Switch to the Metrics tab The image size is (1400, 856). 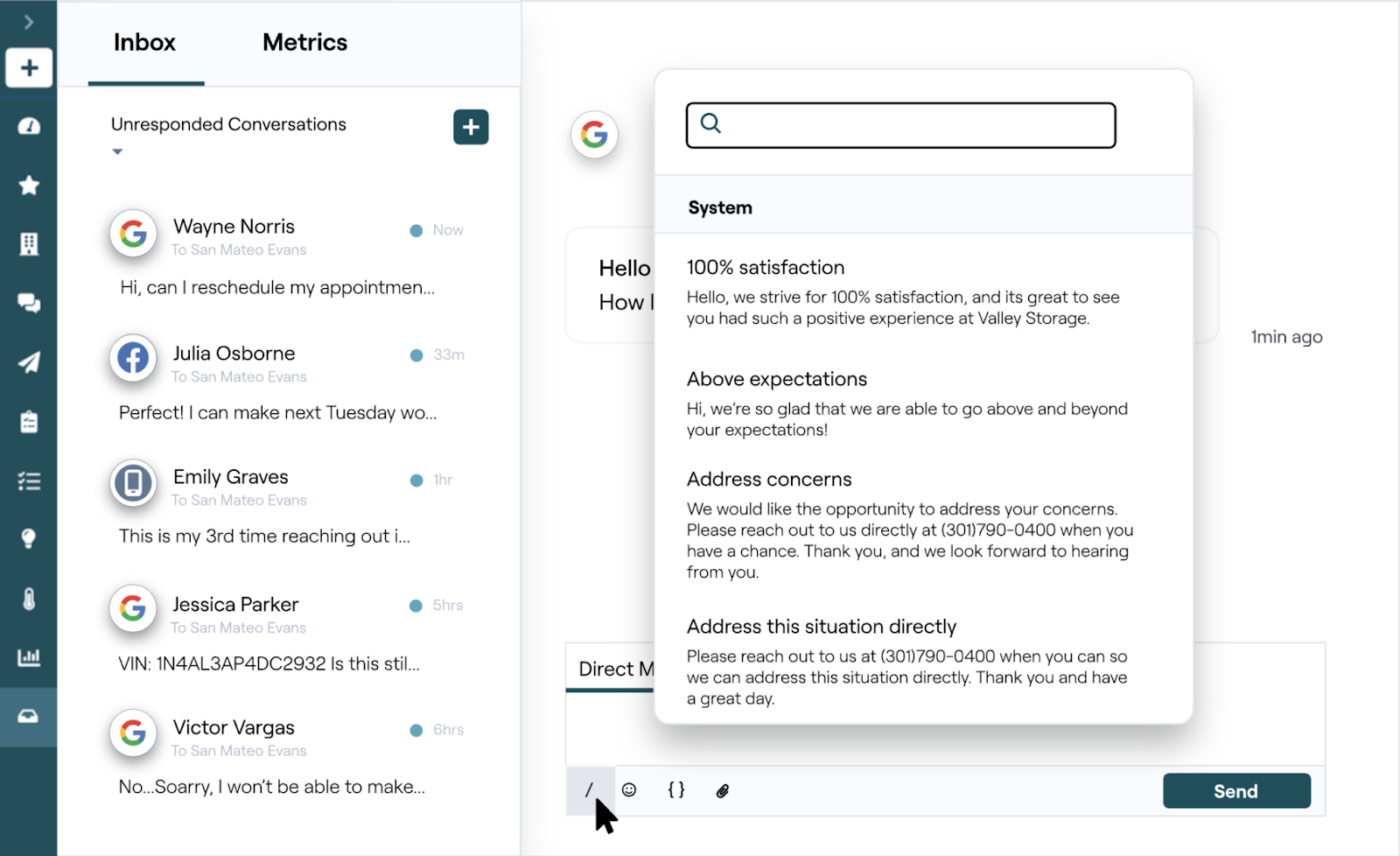(x=304, y=41)
